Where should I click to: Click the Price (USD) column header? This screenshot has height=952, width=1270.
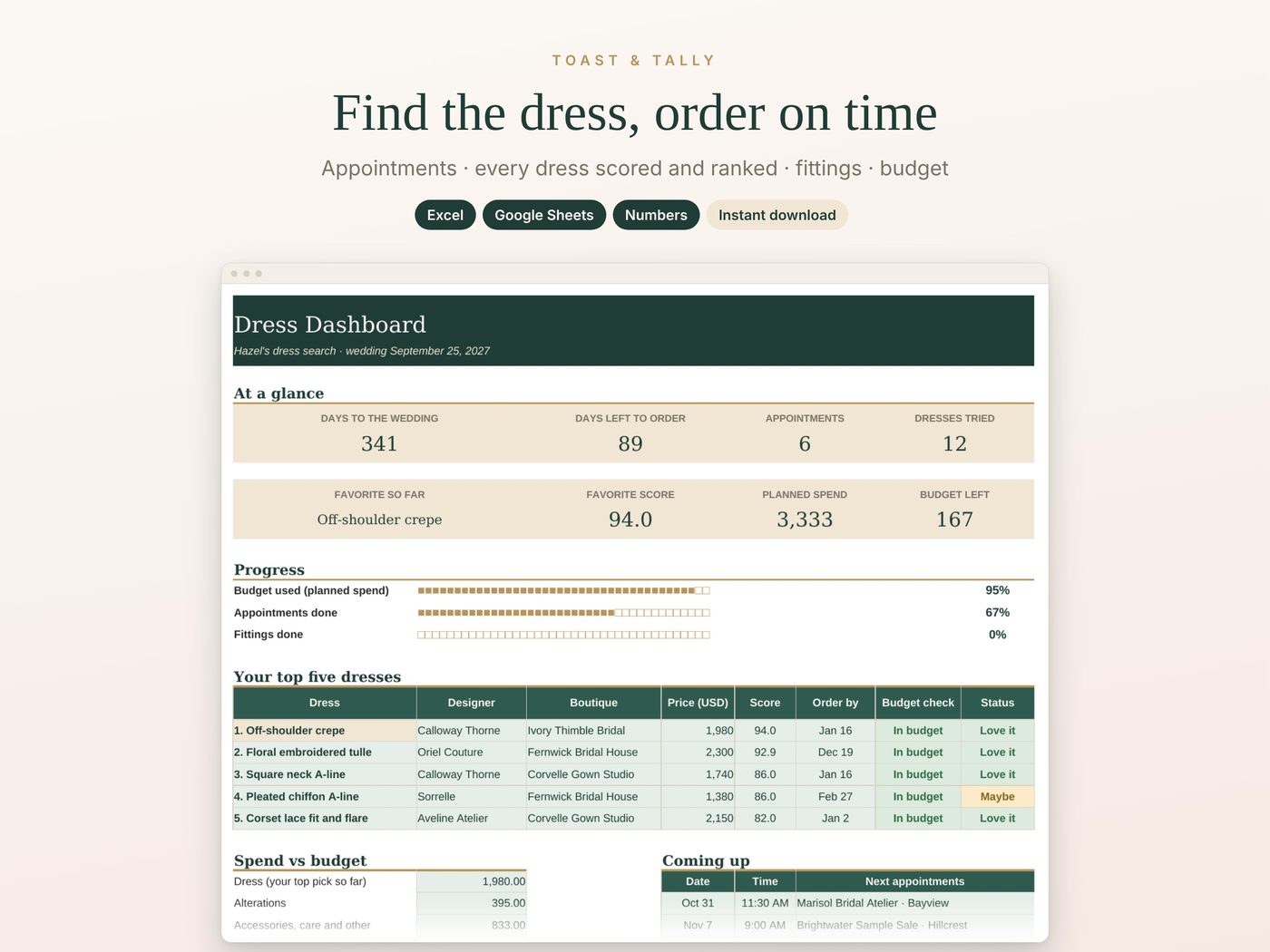click(x=698, y=703)
